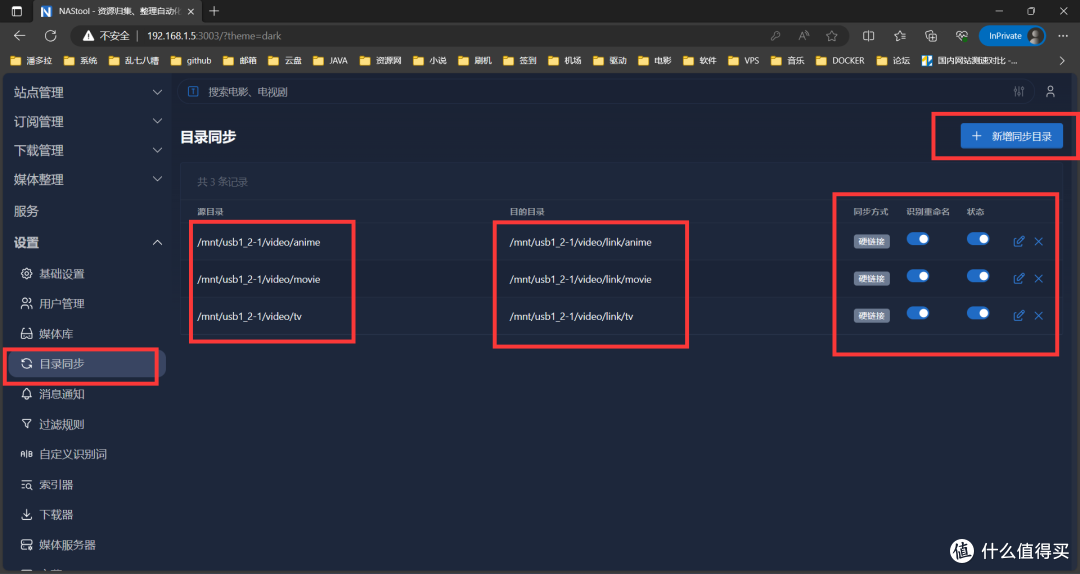Edit the /mnt/usb1_2-1/video/tv sync entry

pos(1019,316)
